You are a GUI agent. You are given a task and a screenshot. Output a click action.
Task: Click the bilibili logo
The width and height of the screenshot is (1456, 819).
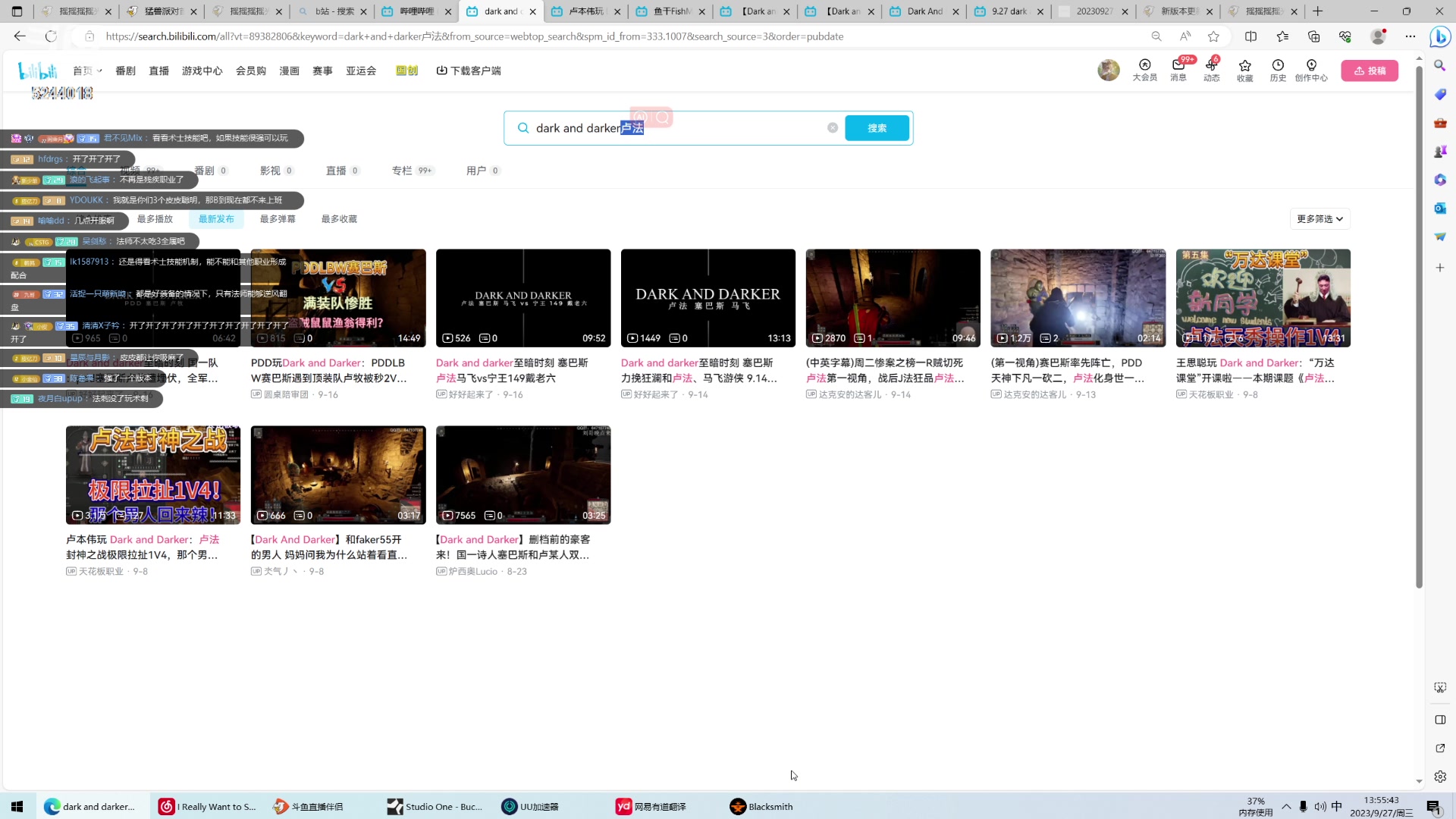pos(38,71)
